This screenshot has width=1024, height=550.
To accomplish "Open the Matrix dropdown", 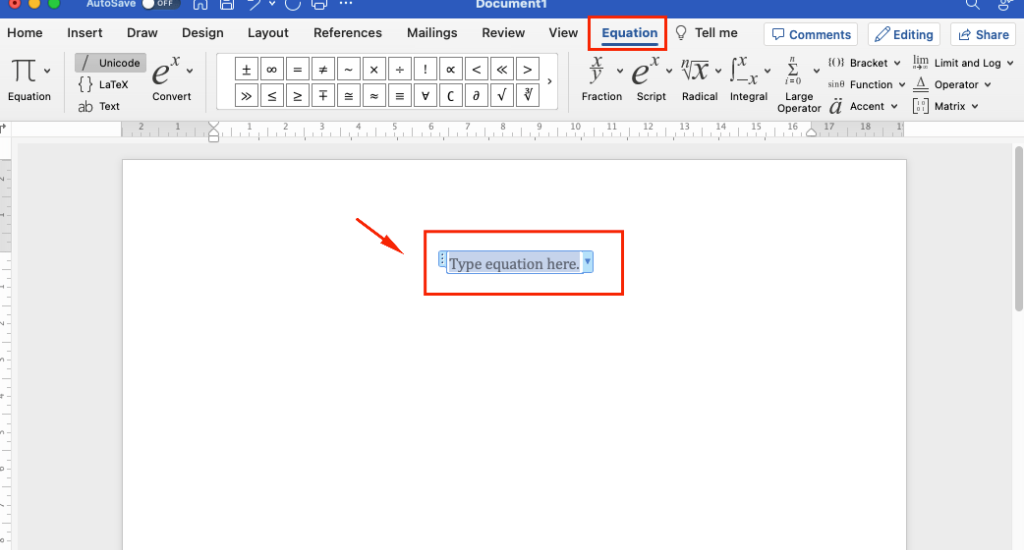I will tap(946, 106).
